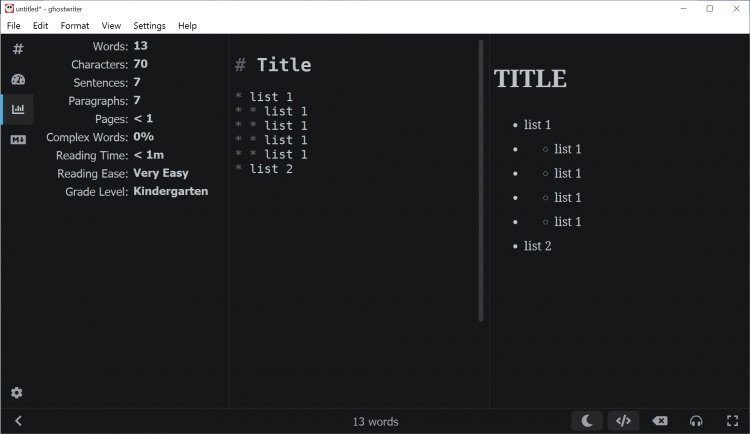Toggle the HTML live preview button

click(x=623, y=421)
